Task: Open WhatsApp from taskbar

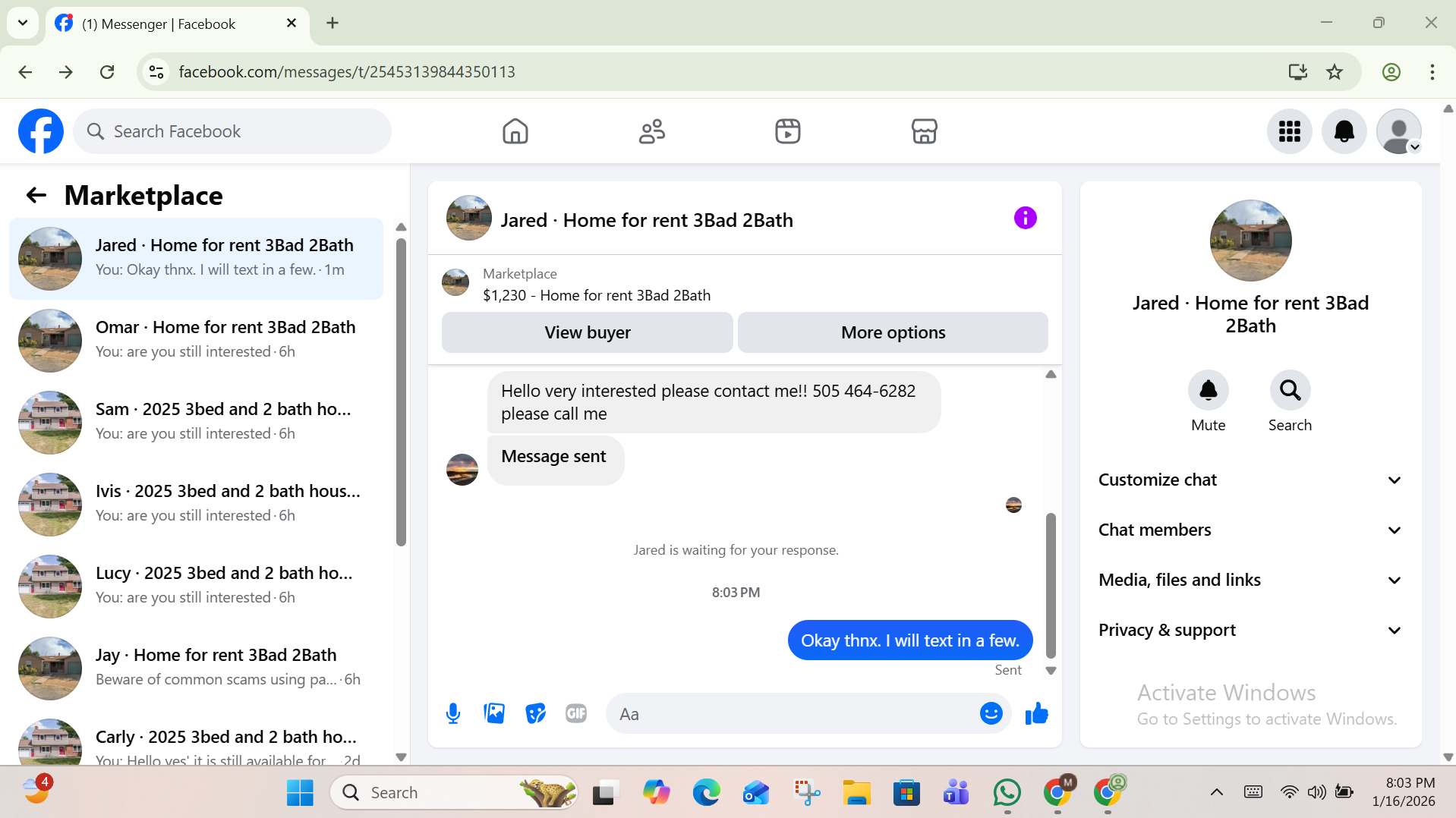Action: tap(1007, 792)
